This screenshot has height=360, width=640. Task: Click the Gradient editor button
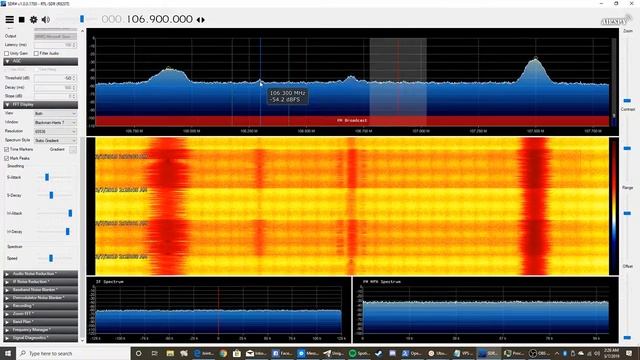click(73, 150)
